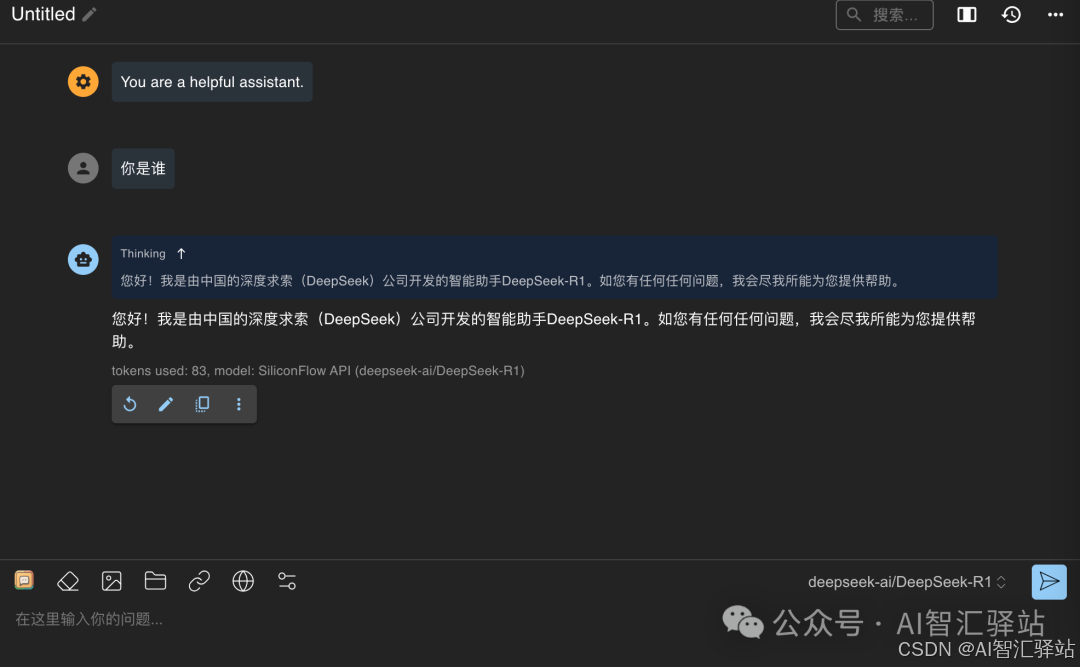Toggle the sidebar layout panel icon

966,14
